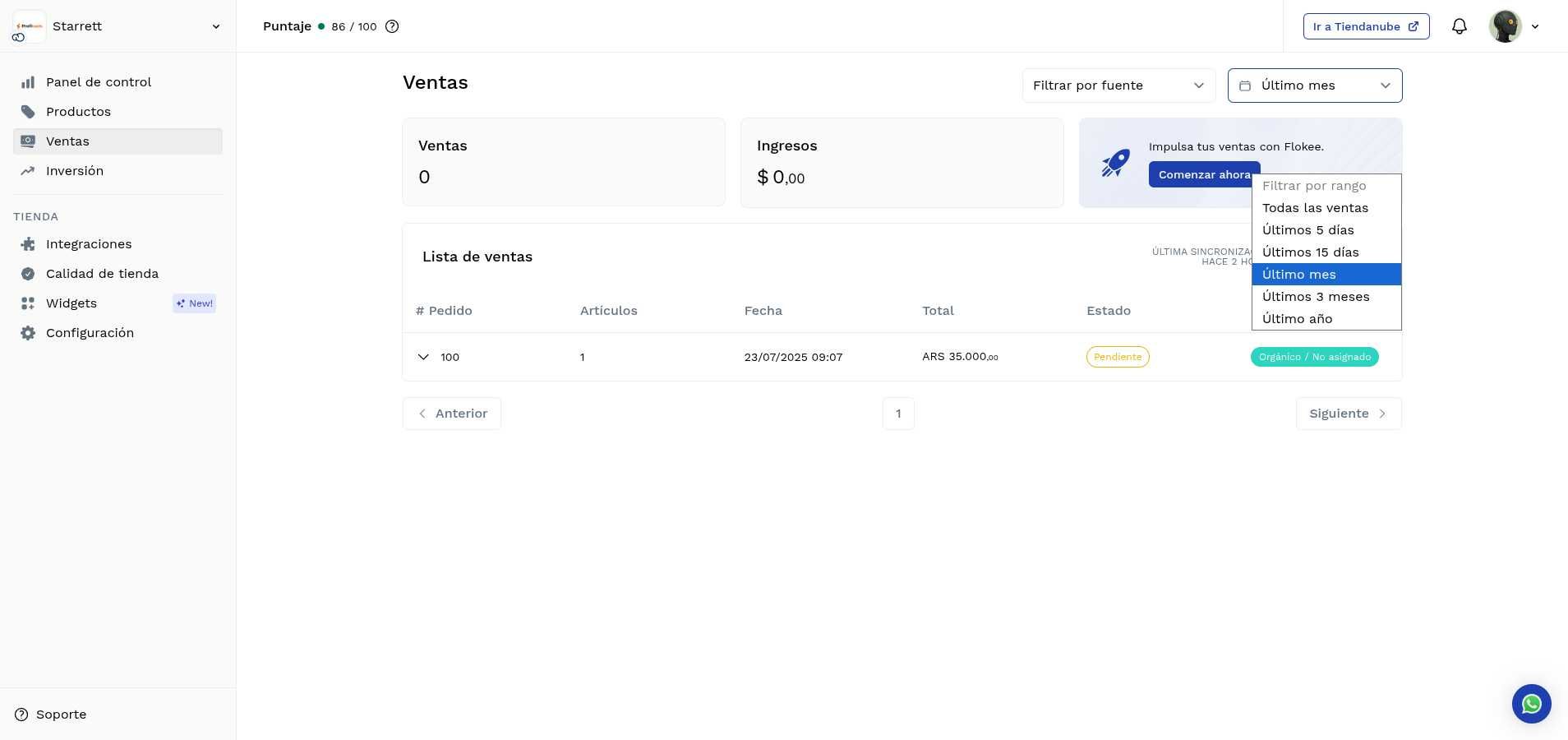Viewport: 1568px width, 740px height.
Task: Click the notifications bell icon
Action: point(1459,26)
